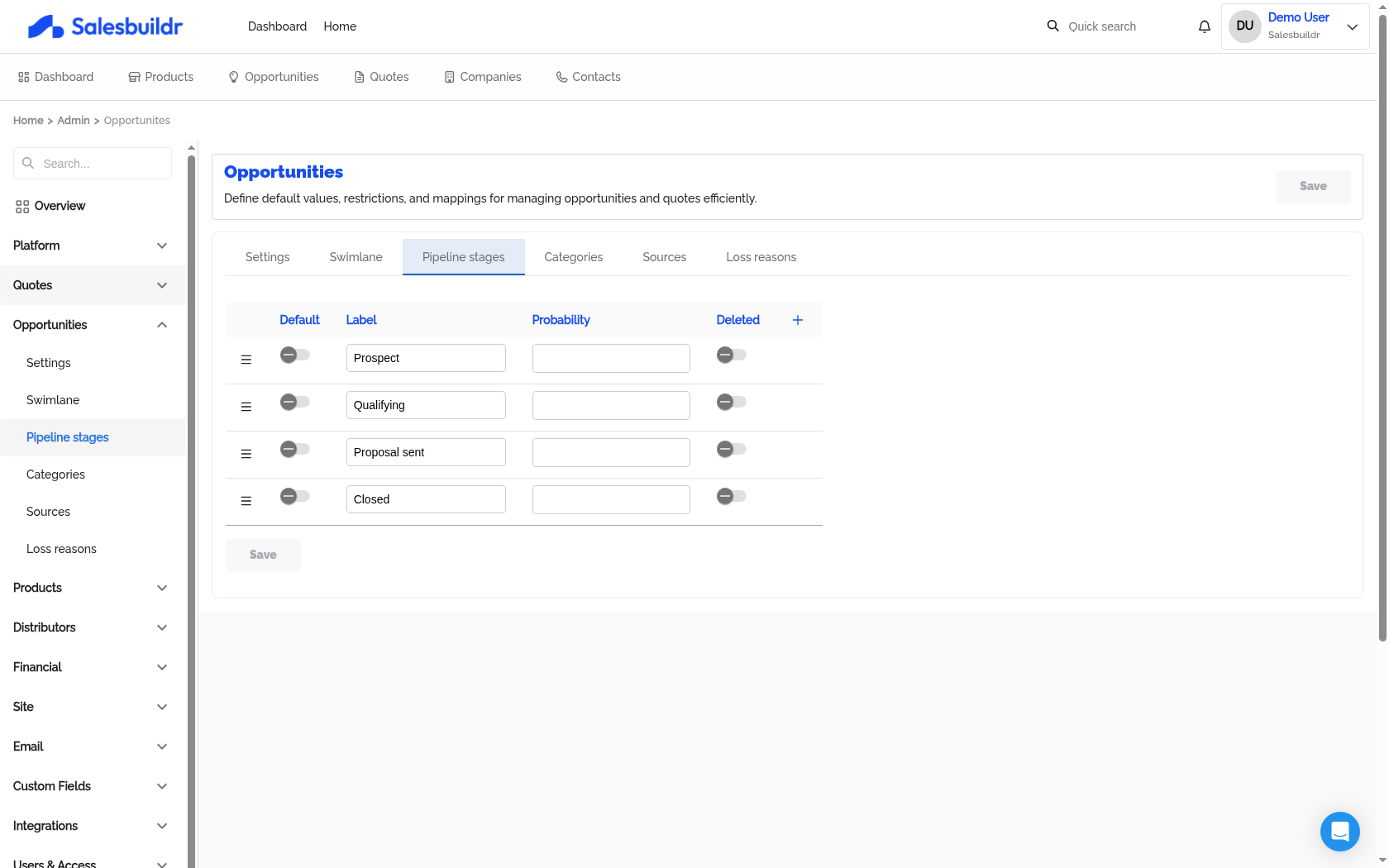
Task: Click the drag handle for Proposal sent row
Action: pyautogui.click(x=246, y=454)
